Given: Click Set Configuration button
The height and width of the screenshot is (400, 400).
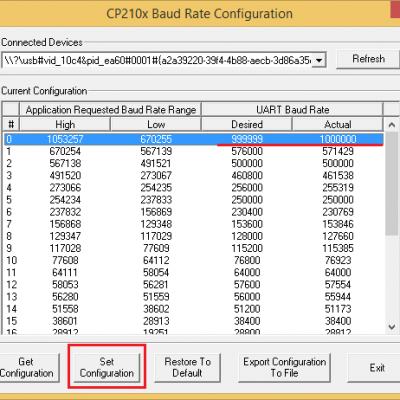Looking at the screenshot, I should [x=107, y=367].
